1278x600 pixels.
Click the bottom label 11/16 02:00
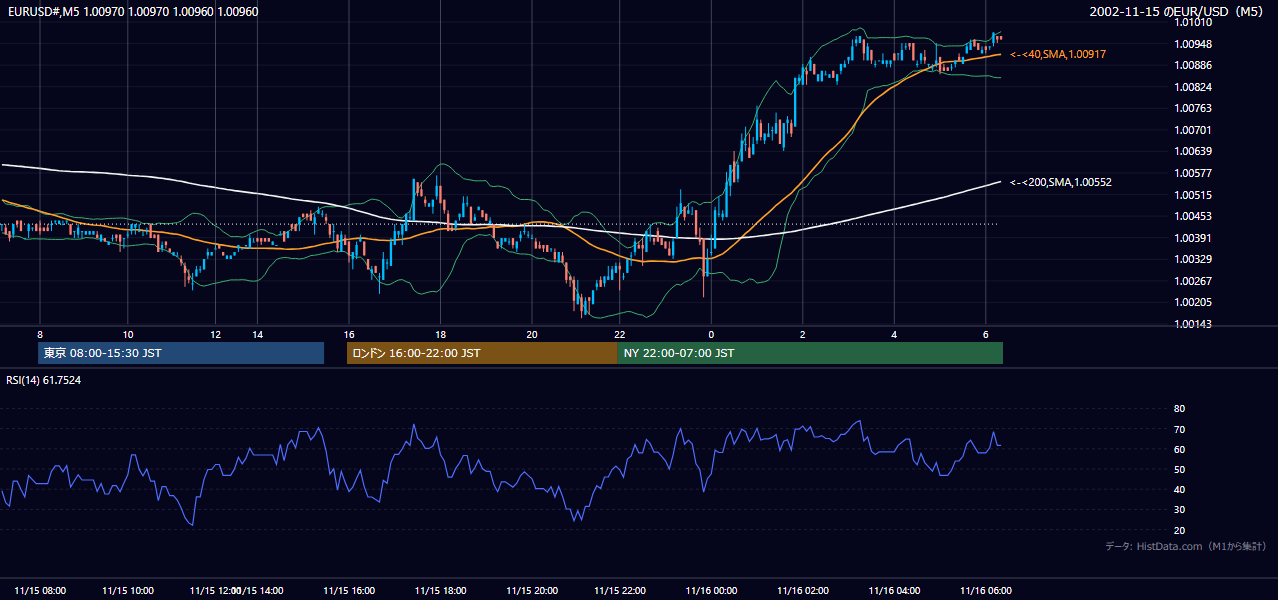tap(803, 590)
